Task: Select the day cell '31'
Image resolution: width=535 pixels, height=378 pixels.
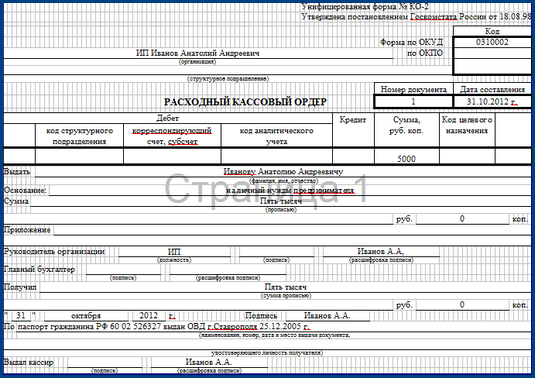Action: point(21,316)
